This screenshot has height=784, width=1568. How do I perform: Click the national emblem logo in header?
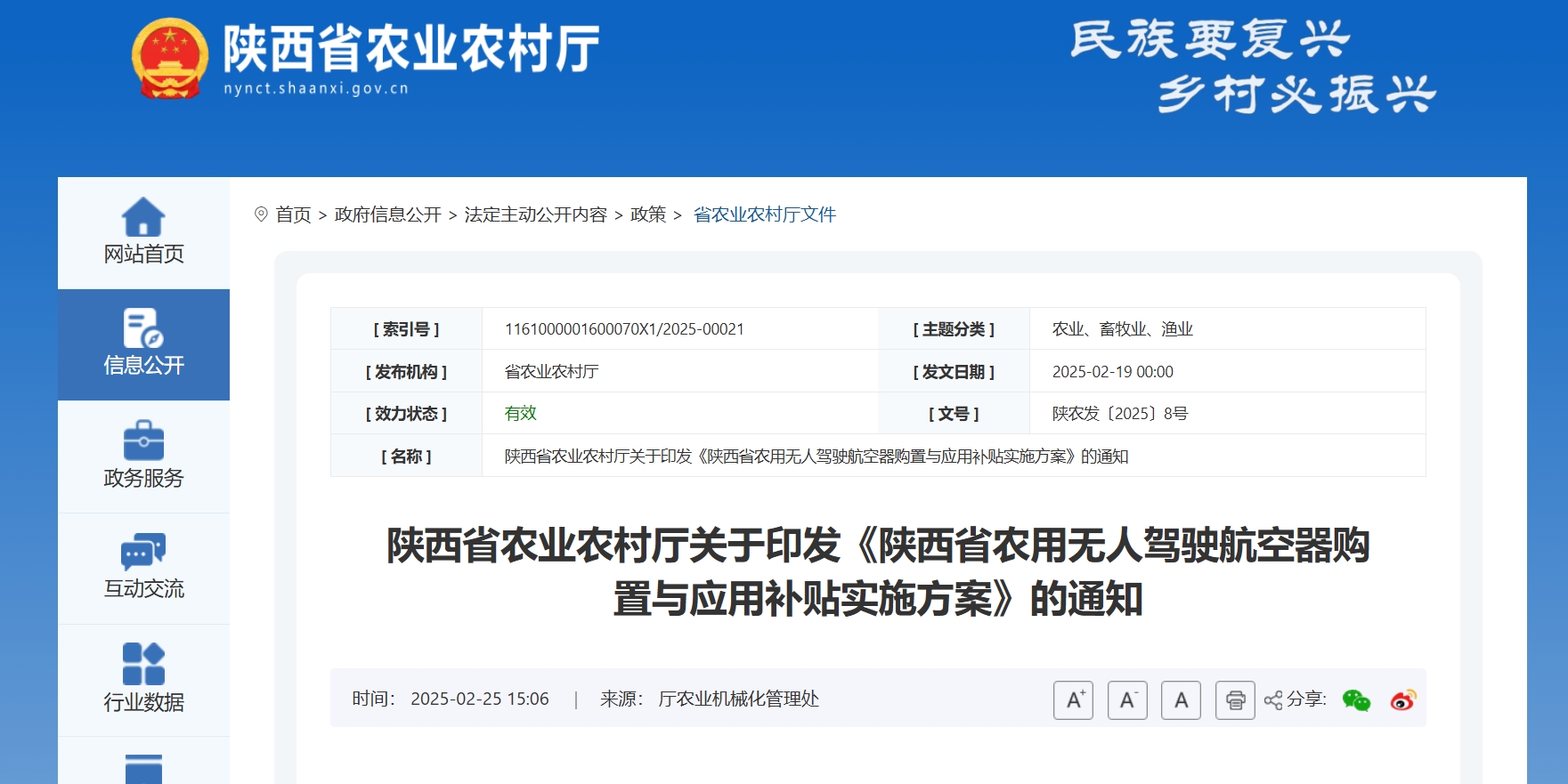click(x=169, y=58)
